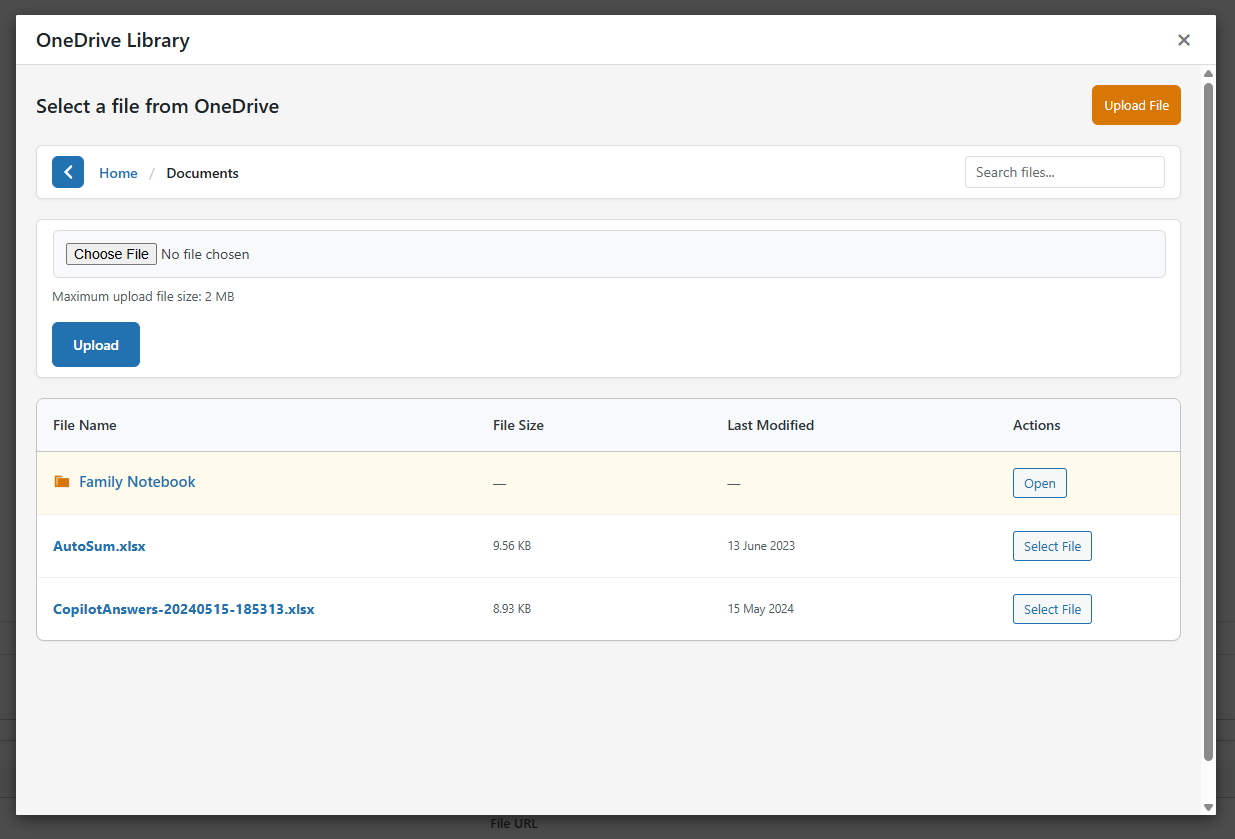Click the File Size column header
Screen dimensions: 1235x839
point(518,425)
